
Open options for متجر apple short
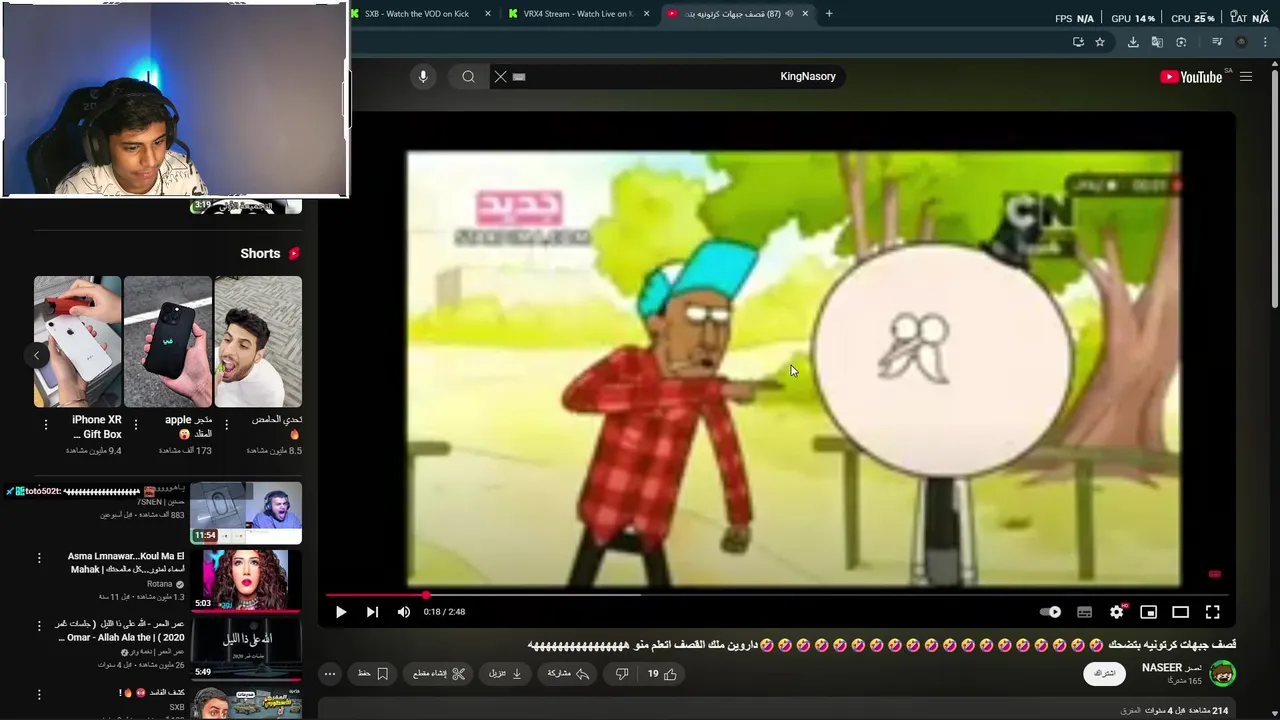[x=136, y=425]
